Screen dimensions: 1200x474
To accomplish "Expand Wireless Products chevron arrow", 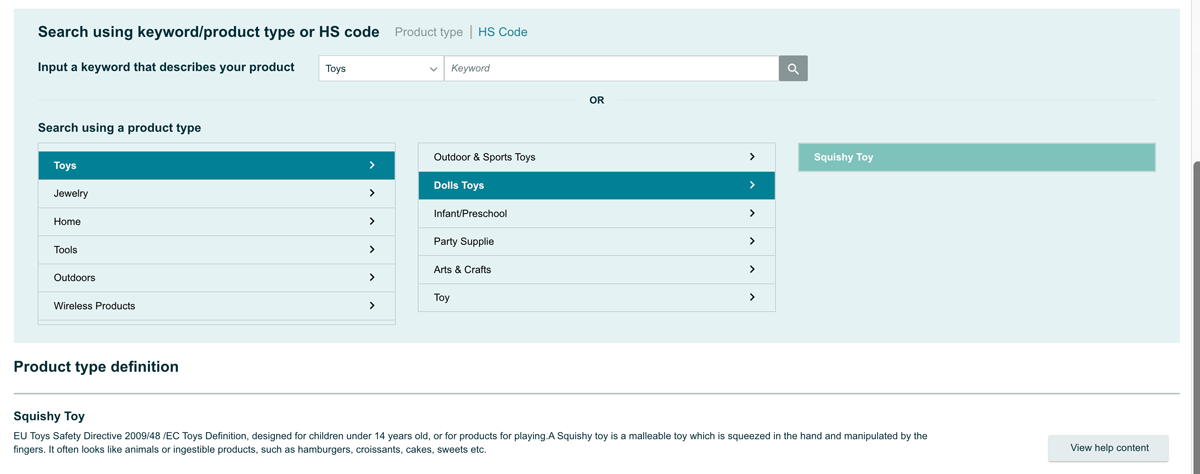I will tap(372, 305).
